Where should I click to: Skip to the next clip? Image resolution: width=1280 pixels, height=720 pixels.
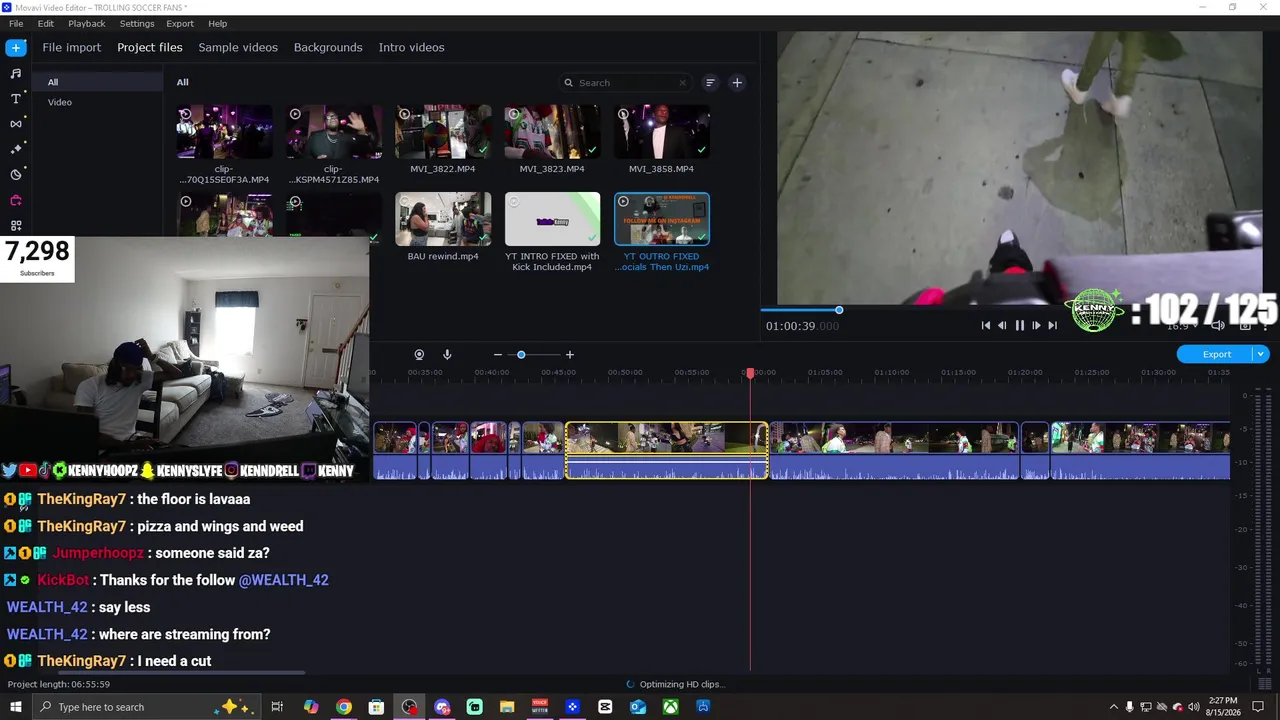coord(1052,326)
